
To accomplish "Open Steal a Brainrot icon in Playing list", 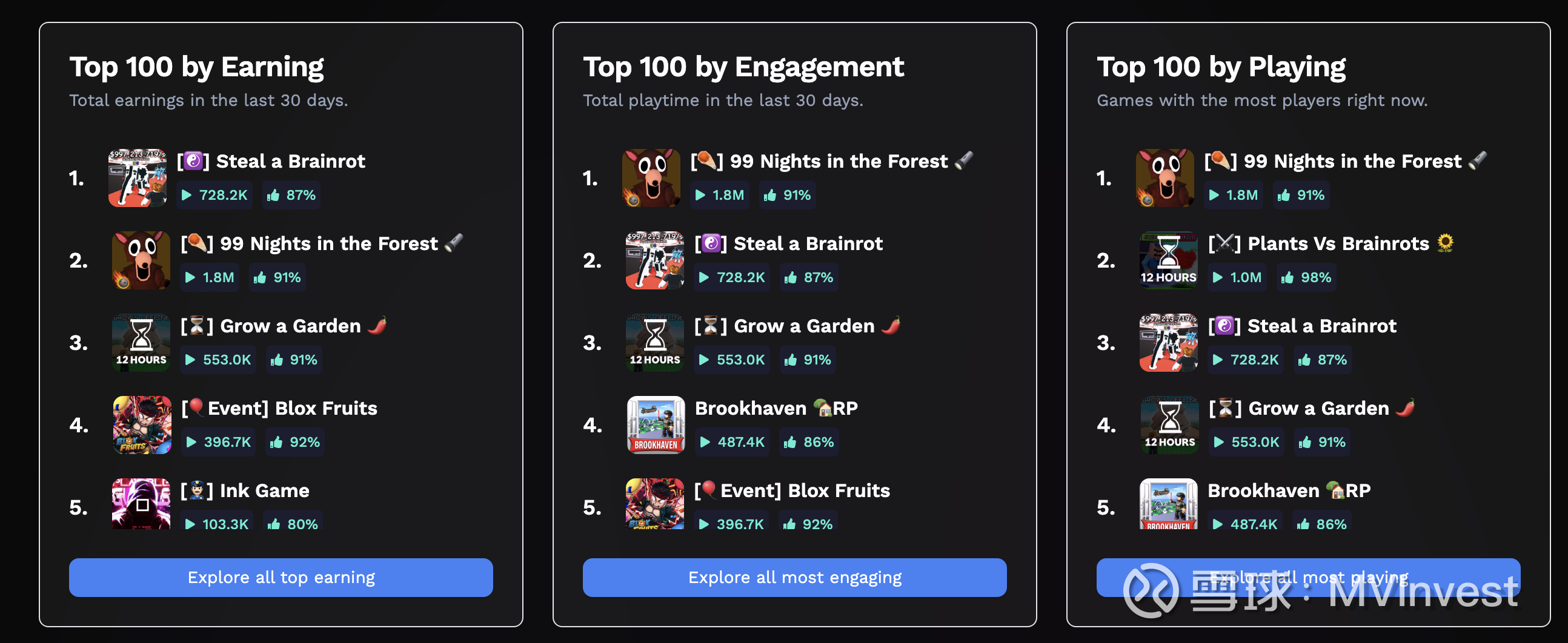I will (1168, 343).
